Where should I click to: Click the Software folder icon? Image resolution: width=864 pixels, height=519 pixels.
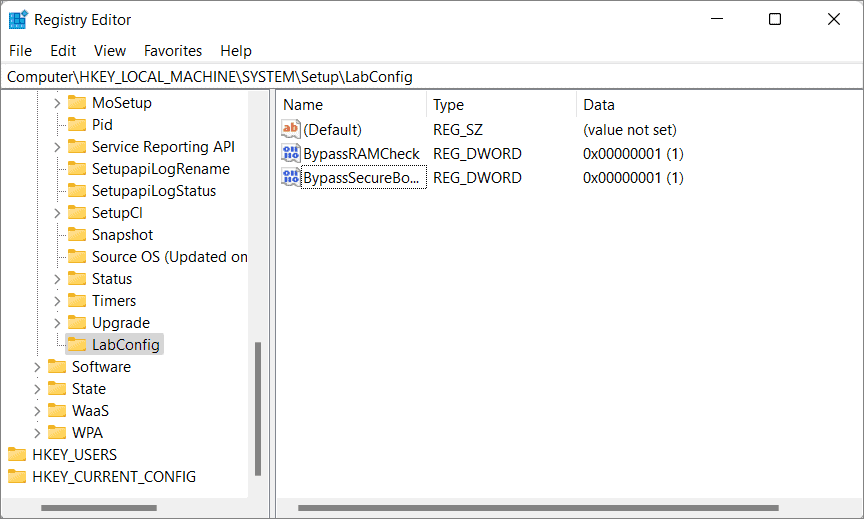[57, 367]
